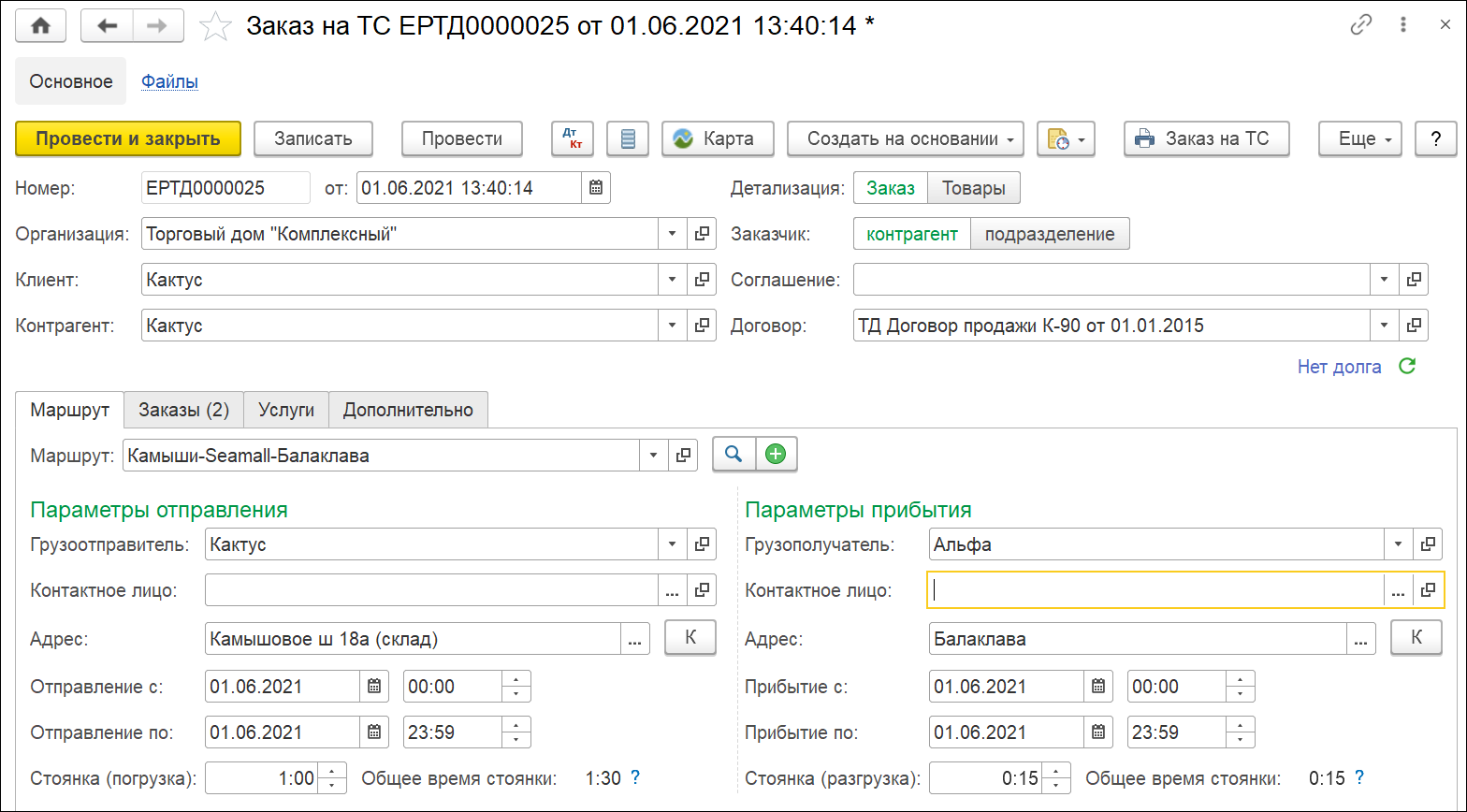1467x812 pixels.
Task: Select контрагент as customer type
Action: pyautogui.click(x=912, y=234)
